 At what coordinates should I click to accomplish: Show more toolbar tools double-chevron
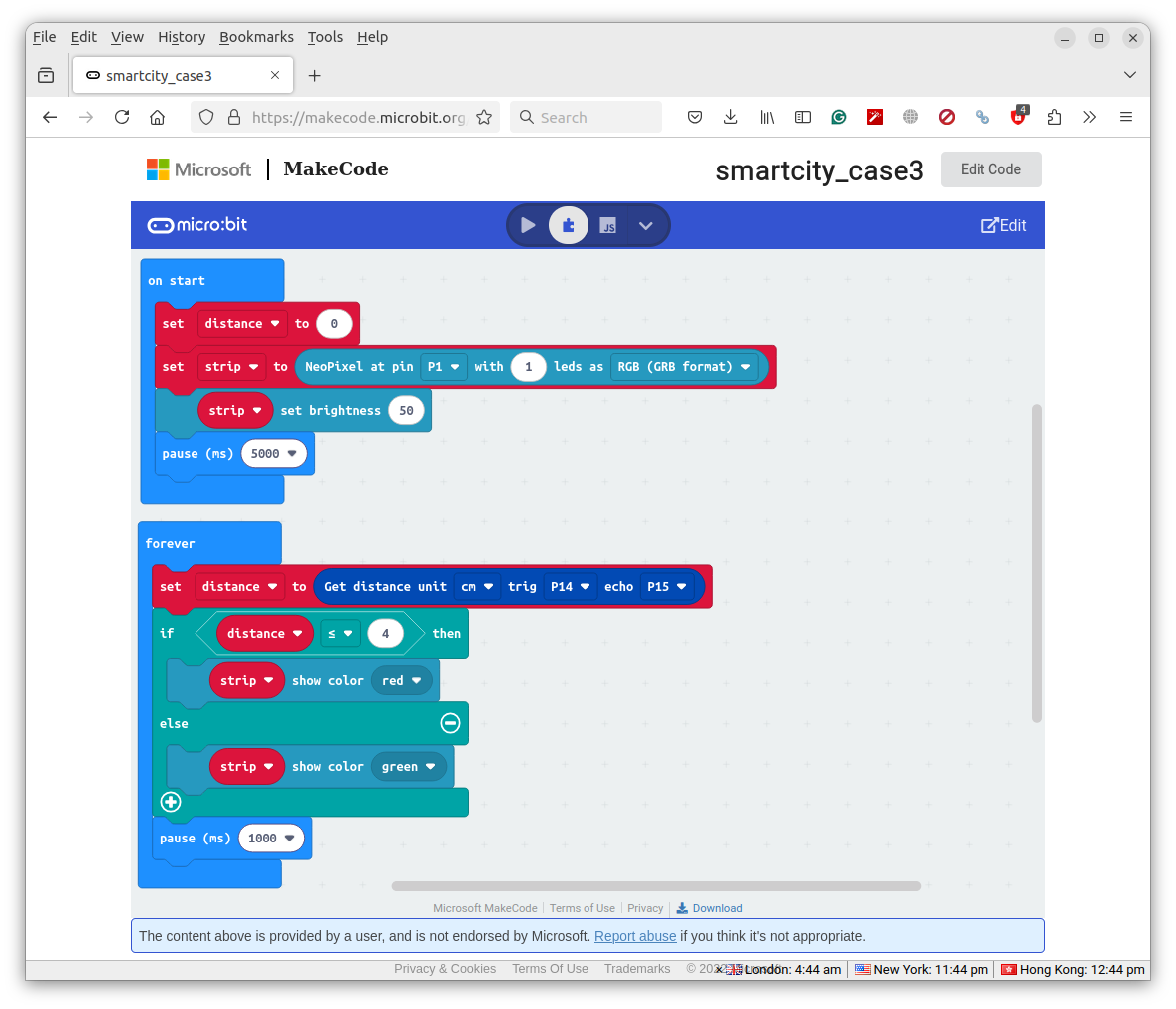click(x=1090, y=117)
